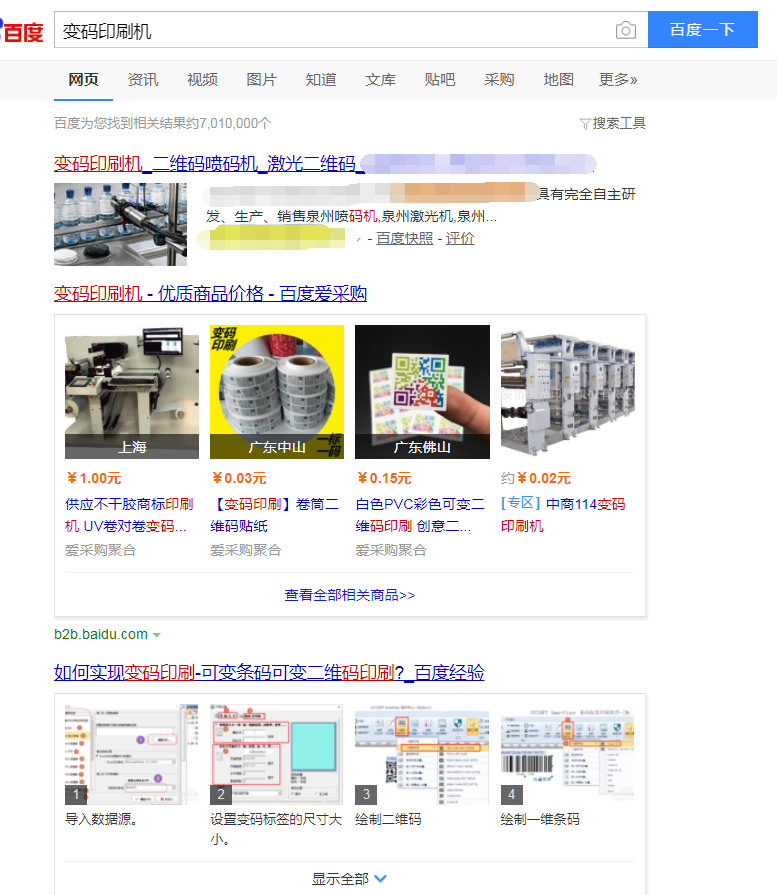Screen dimensions: 777x895
Task: Click the 搜索工具 filter icon
Action: [585, 124]
